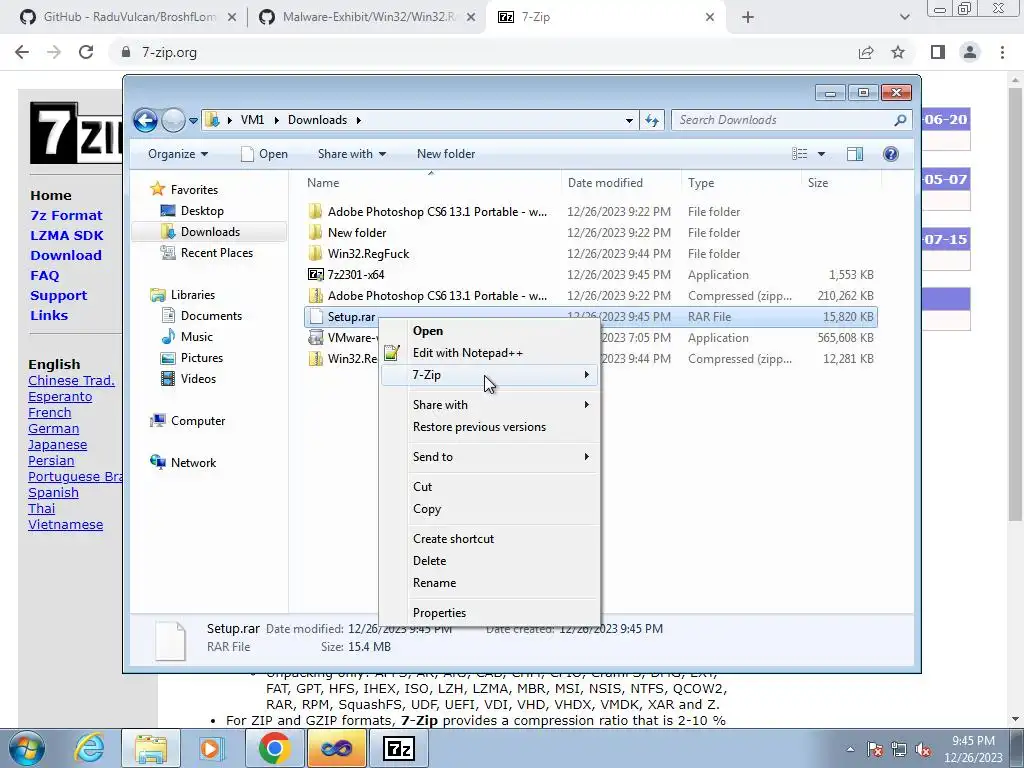Viewport: 1024px width, 768px height.
Task: Choose Open in context menu
Action: click(x=490, y=331)
